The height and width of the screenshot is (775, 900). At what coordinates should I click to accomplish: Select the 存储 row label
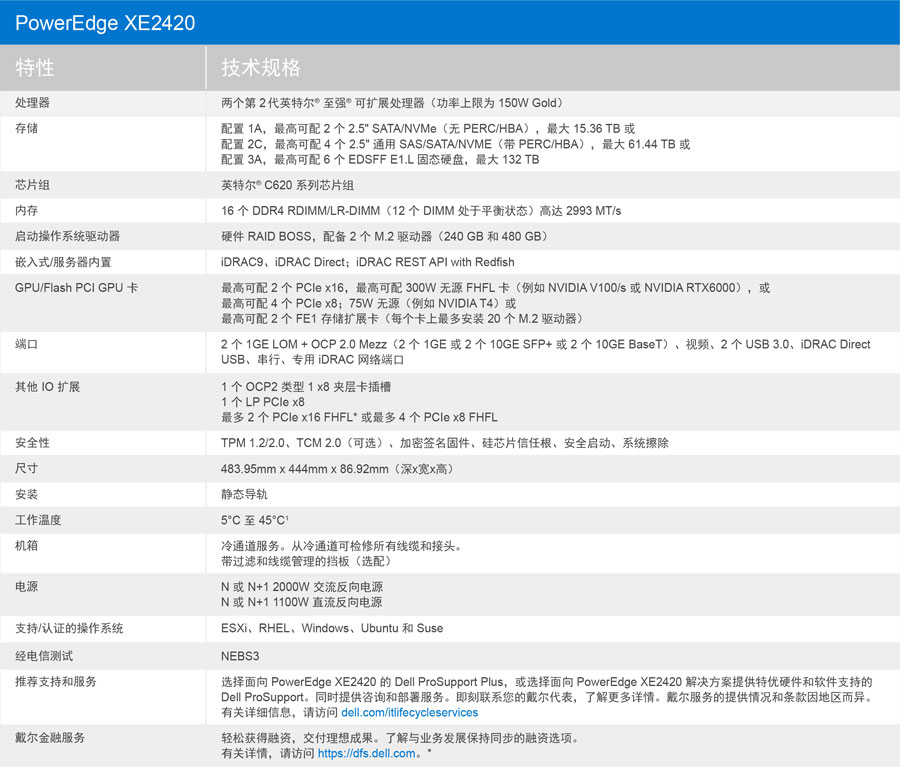[26, 128]
